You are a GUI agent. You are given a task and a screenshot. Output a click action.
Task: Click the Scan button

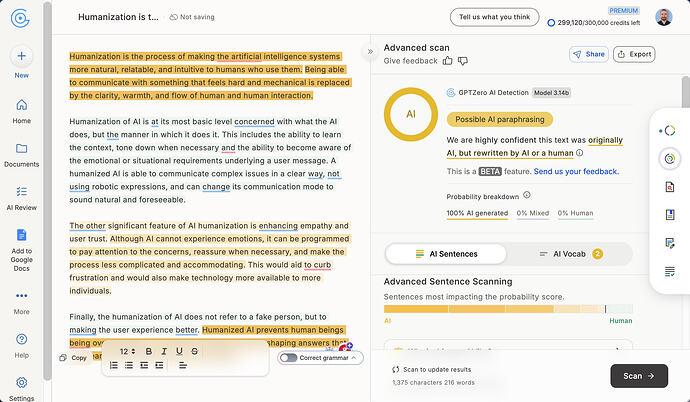tap(639, 376)
